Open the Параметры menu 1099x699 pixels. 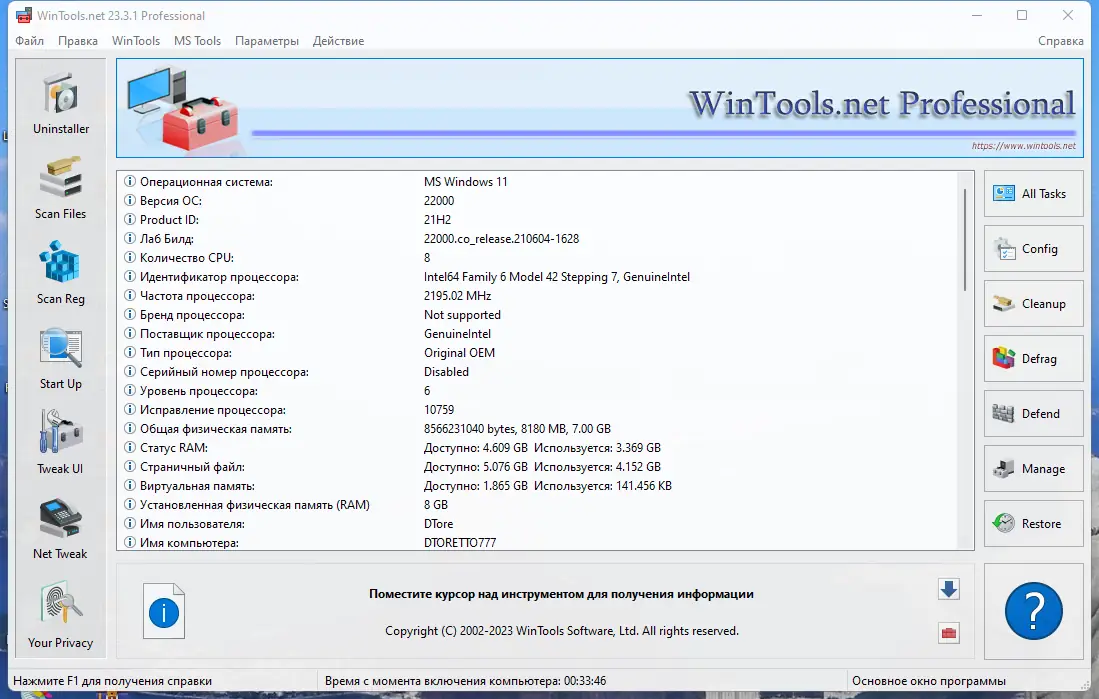267,41
